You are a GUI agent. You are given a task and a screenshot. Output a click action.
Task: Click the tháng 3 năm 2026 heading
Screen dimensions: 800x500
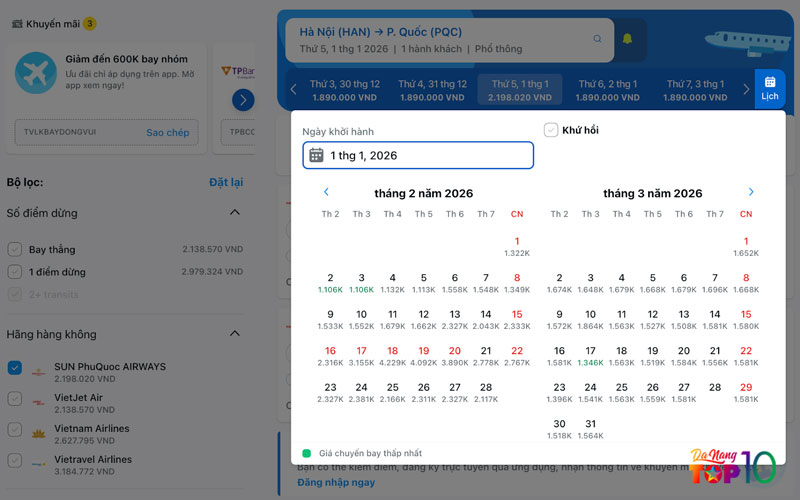tap(653, 193)
